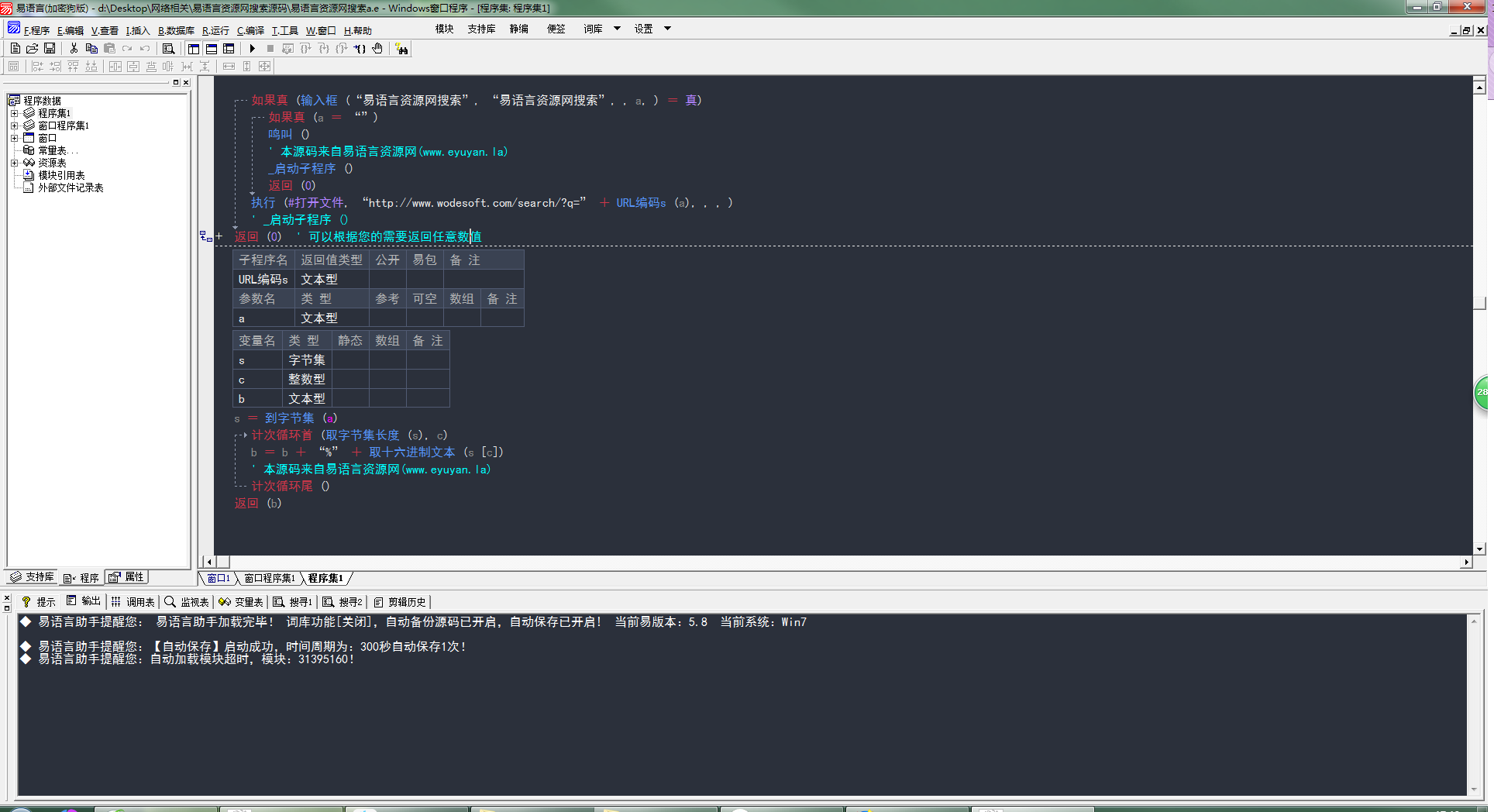The height and width of the screenshot is (812, 1494).
Task: Click the code editor horizontal scrollbar right arrow
Action: [1466, 562]
